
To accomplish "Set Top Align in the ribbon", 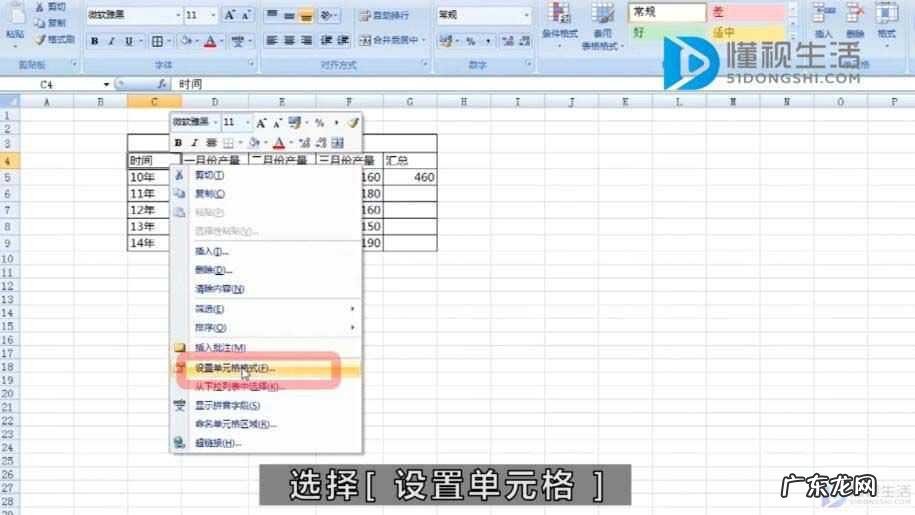I will click(272, 15).
